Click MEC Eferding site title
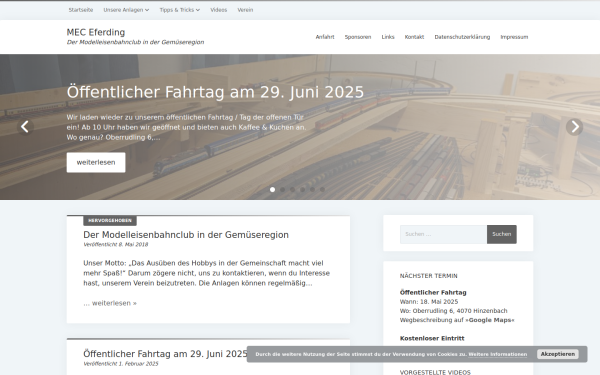600x375 pixels. (96, 32)
